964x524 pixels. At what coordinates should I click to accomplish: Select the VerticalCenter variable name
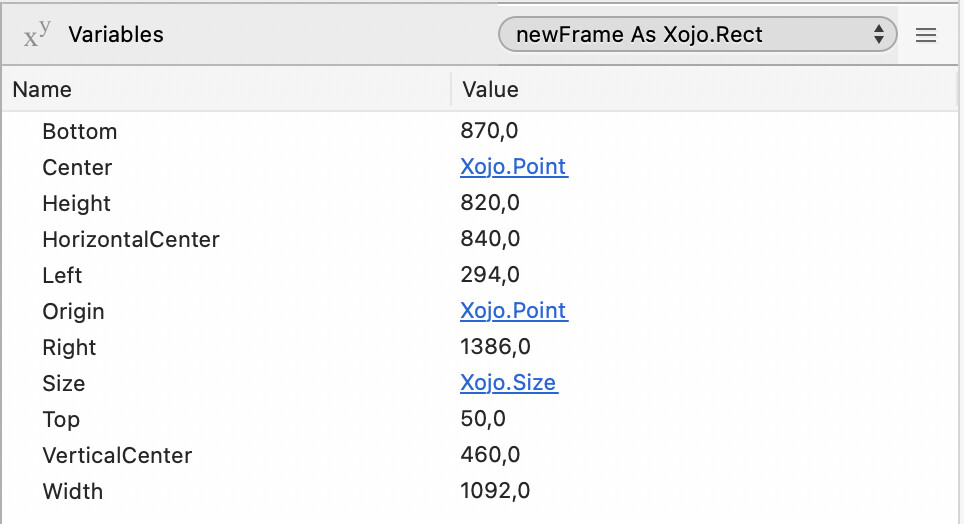click(x=117, y=455)
